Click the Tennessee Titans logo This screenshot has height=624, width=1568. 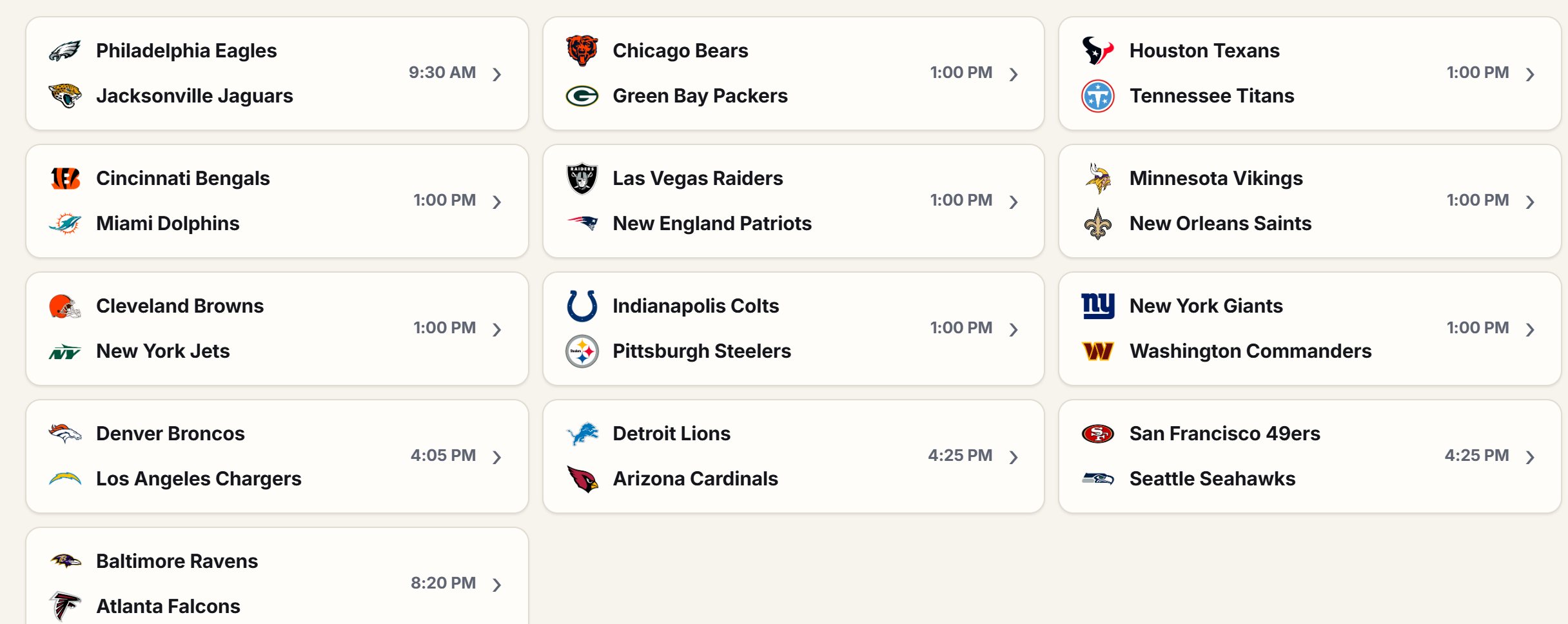click(1098, 96)
